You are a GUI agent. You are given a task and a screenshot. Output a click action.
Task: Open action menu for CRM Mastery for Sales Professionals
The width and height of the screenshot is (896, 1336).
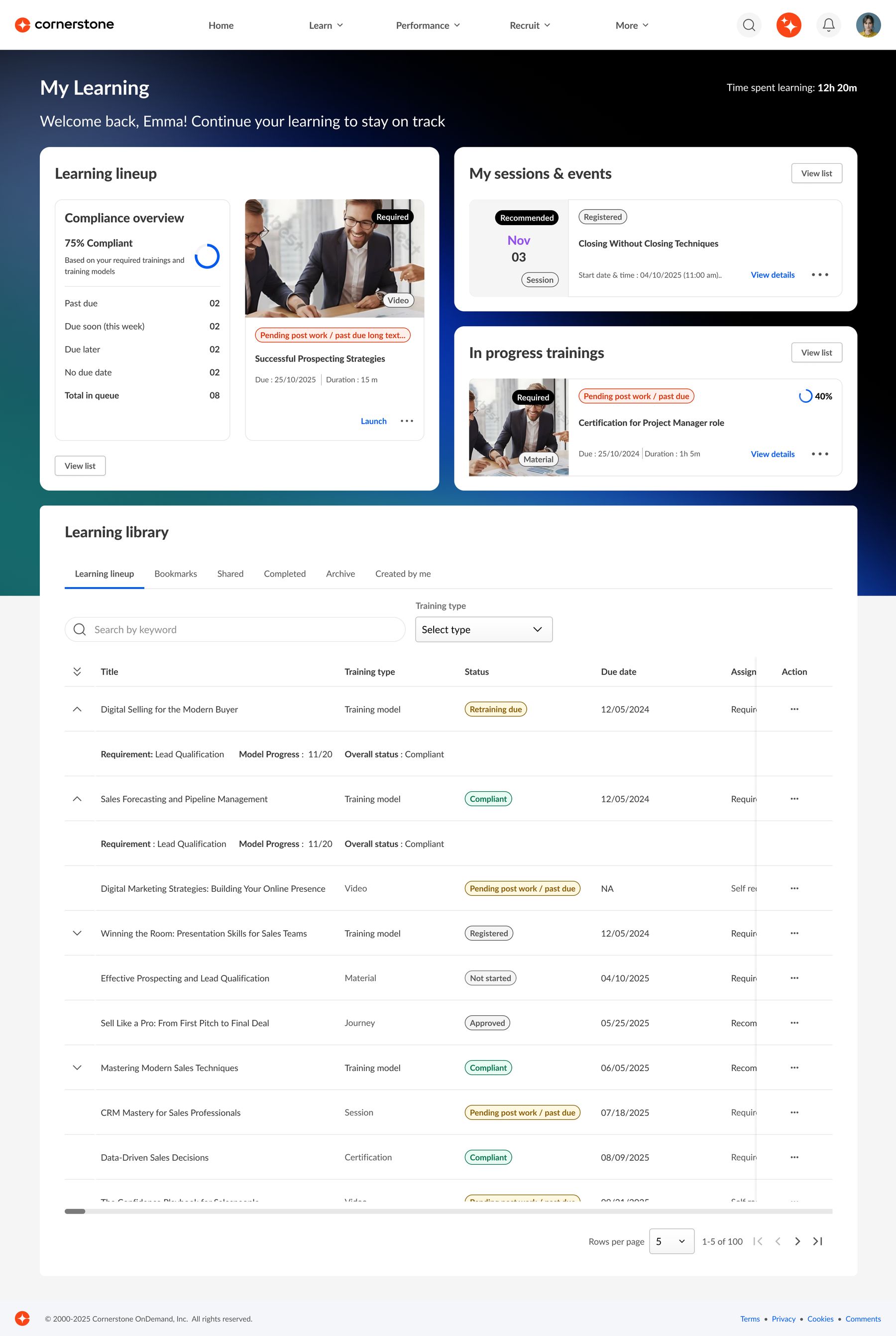tap(794, 1112)
